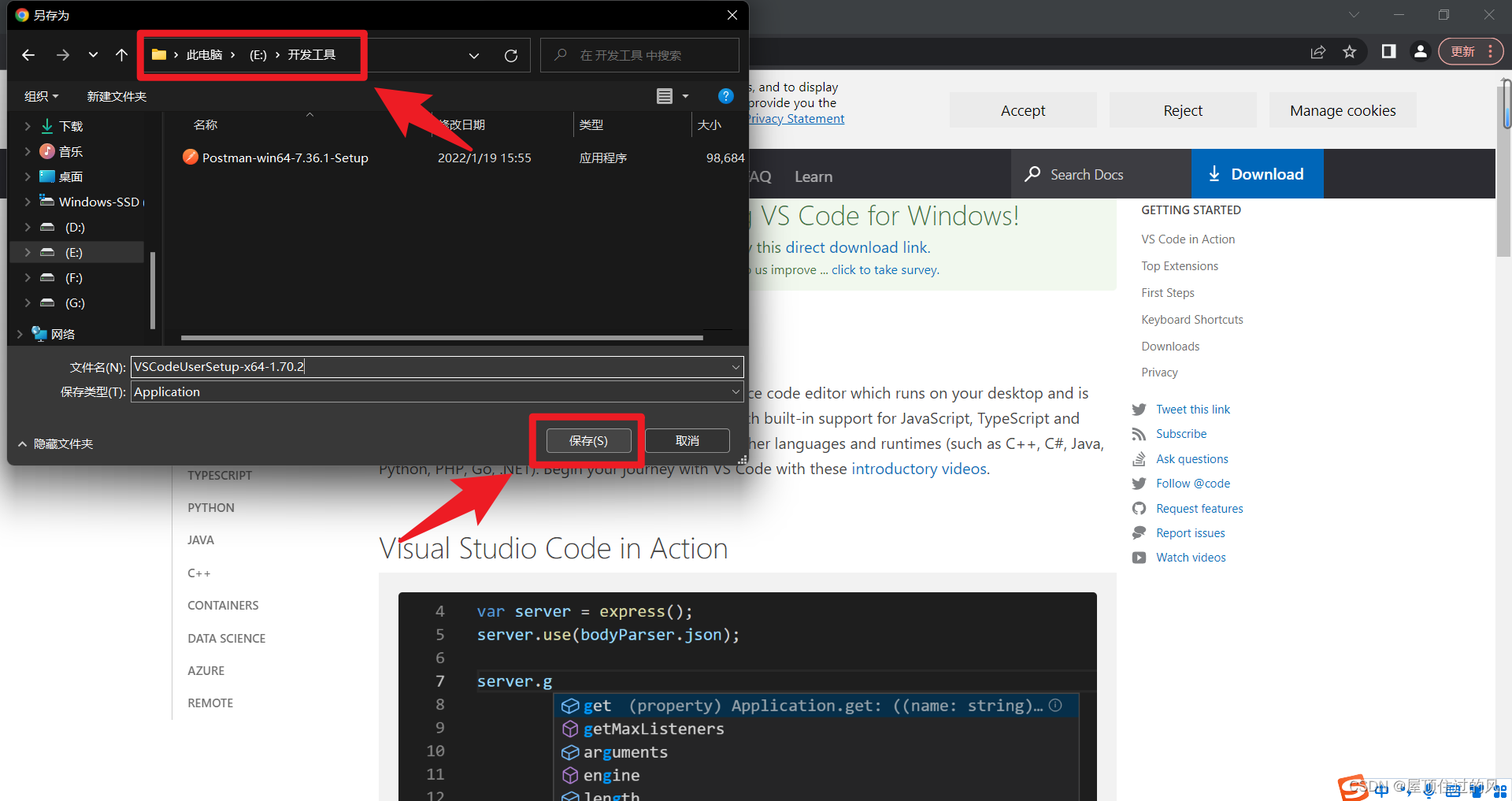Select 网络 in navigation pane
This screenshot has width=1512, height=801.
coord(62,334)
